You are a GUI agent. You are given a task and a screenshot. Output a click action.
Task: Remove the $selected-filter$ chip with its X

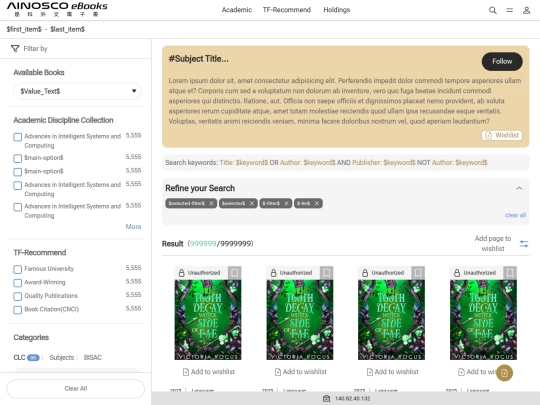[211, 203]
